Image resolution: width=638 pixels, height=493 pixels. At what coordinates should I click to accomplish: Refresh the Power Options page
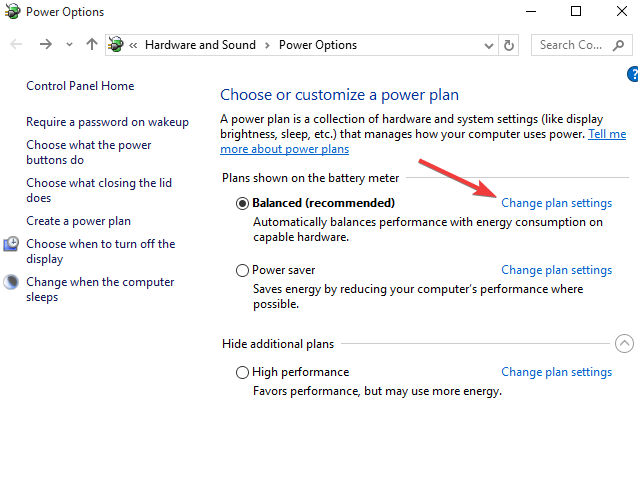pos(510,45)
